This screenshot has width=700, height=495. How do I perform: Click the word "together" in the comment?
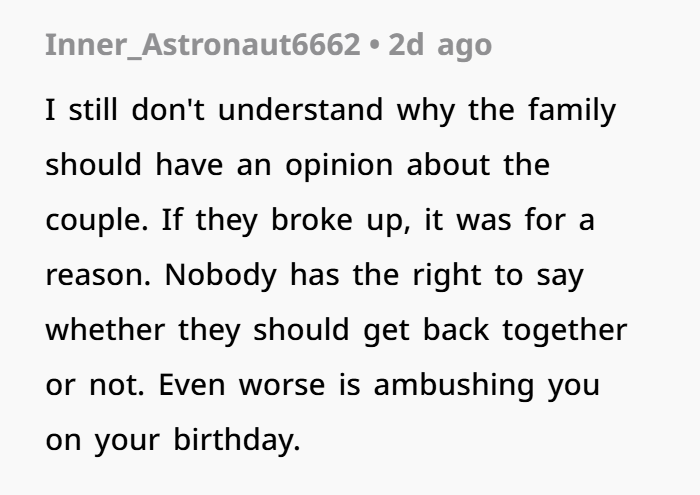pos(569,330)
